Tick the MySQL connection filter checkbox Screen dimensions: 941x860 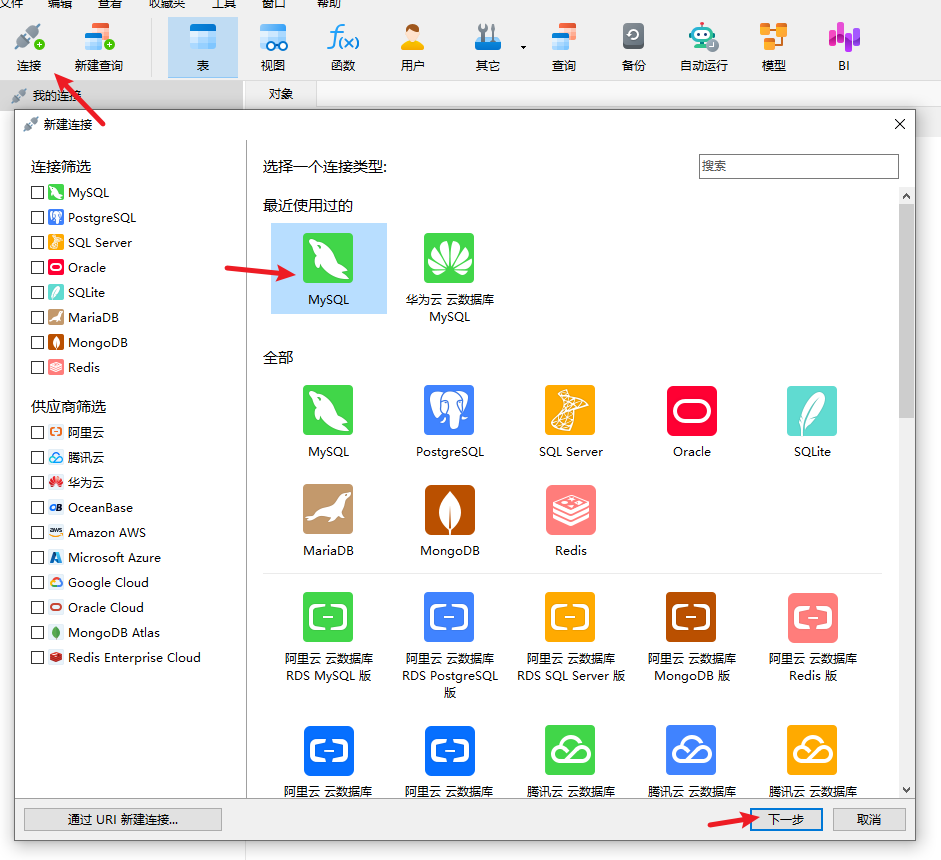tap(37, 192)
